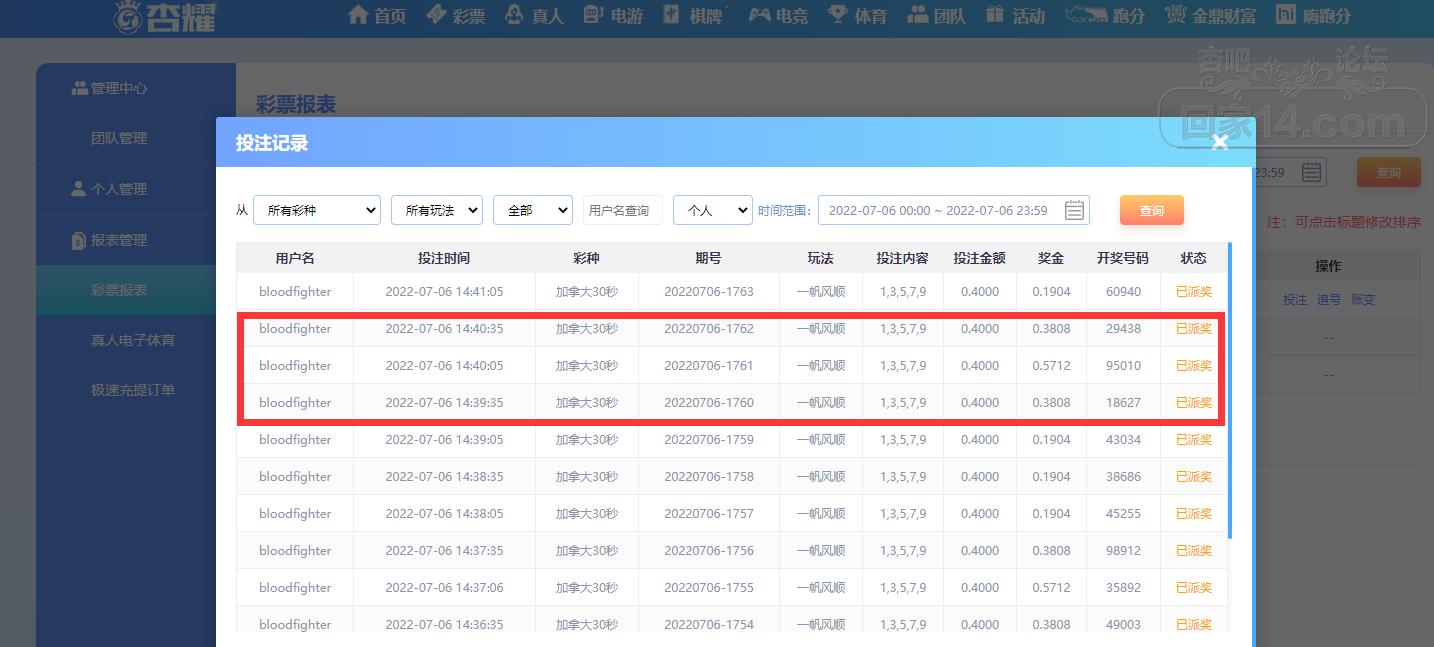Click the date range field 2022-07-06
The height and width of the screenshot is (647, 1434).
pos(937,210)
